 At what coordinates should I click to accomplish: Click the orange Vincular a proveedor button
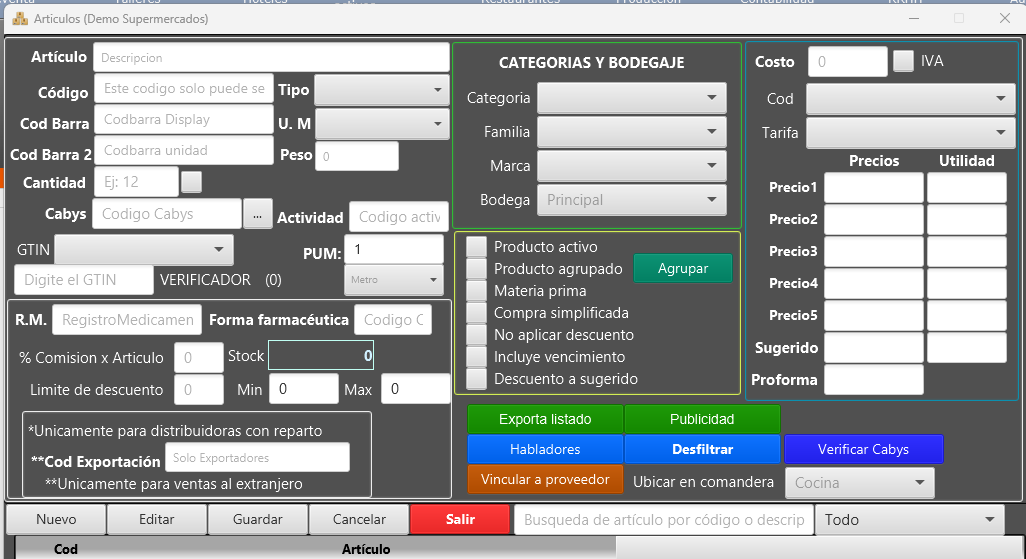click(545, 480)
